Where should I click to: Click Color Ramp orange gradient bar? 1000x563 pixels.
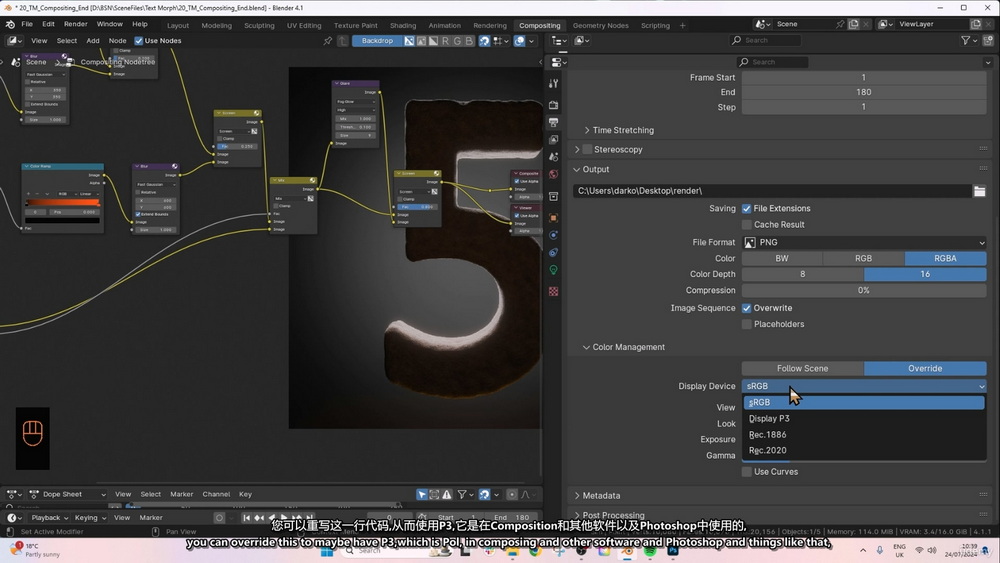(62, 203)
